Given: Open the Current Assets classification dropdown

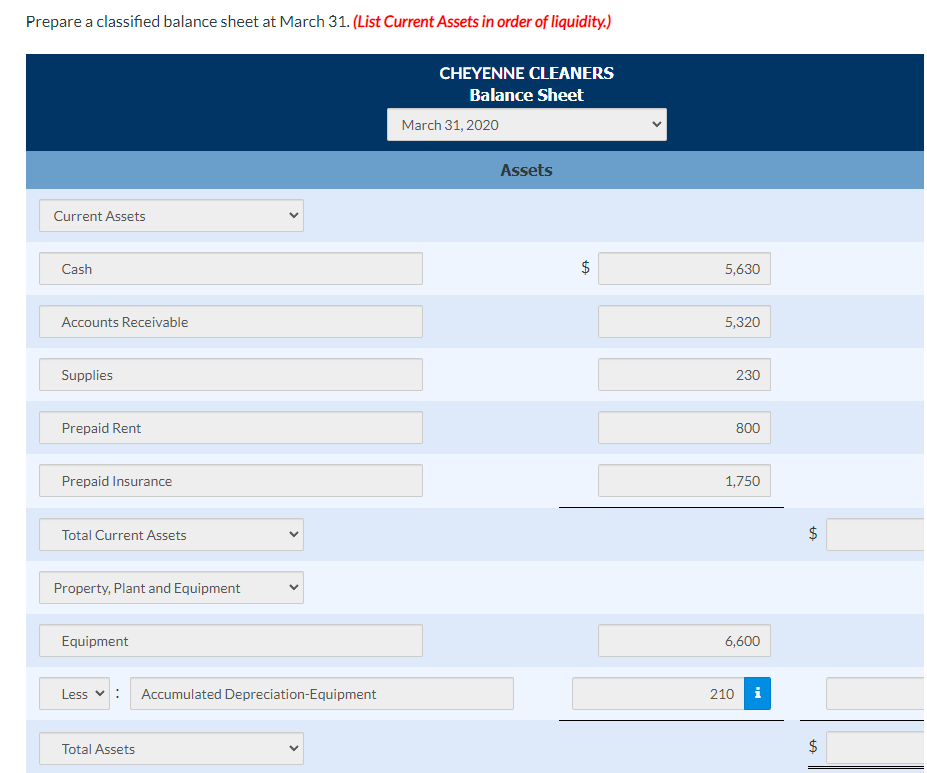Looking at the screenshot, I should point(170,215).
